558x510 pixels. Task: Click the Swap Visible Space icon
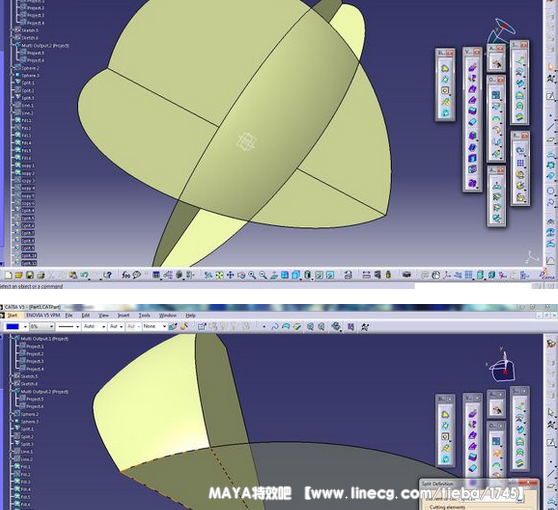point(330,275)
